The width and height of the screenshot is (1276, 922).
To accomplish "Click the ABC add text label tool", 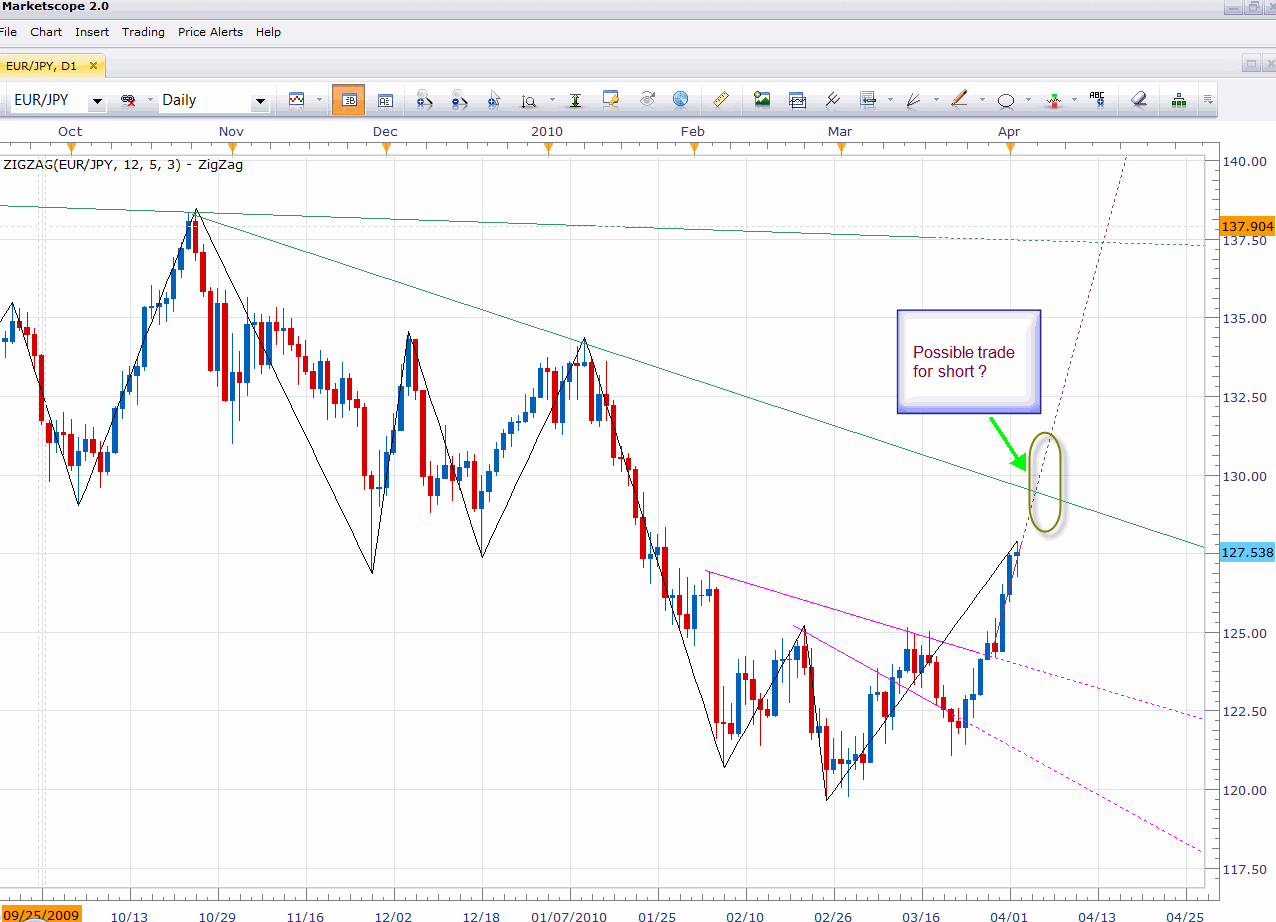I will coord(1097,100).
